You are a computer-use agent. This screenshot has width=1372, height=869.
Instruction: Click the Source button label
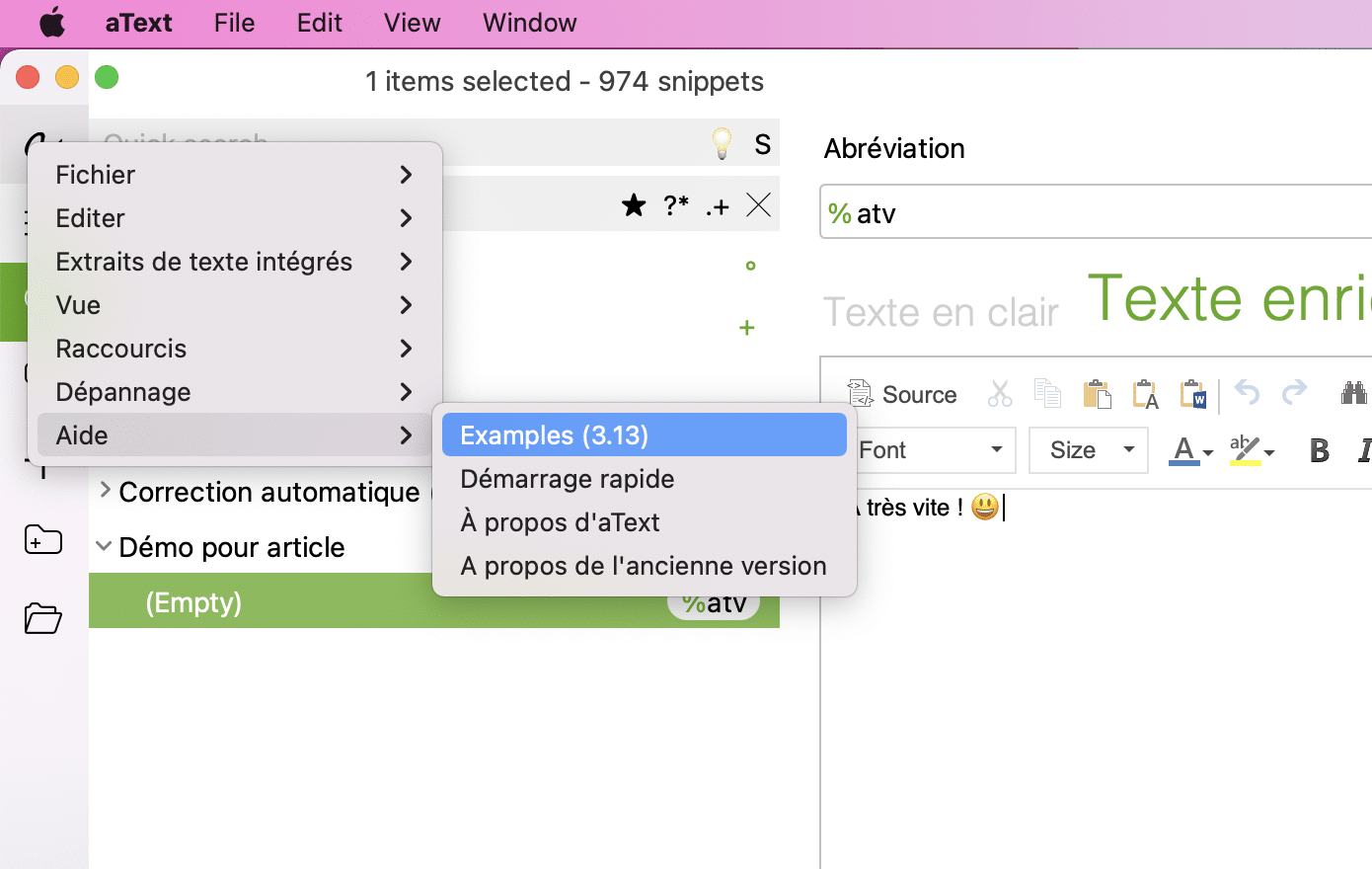click(x=919, y=395)
